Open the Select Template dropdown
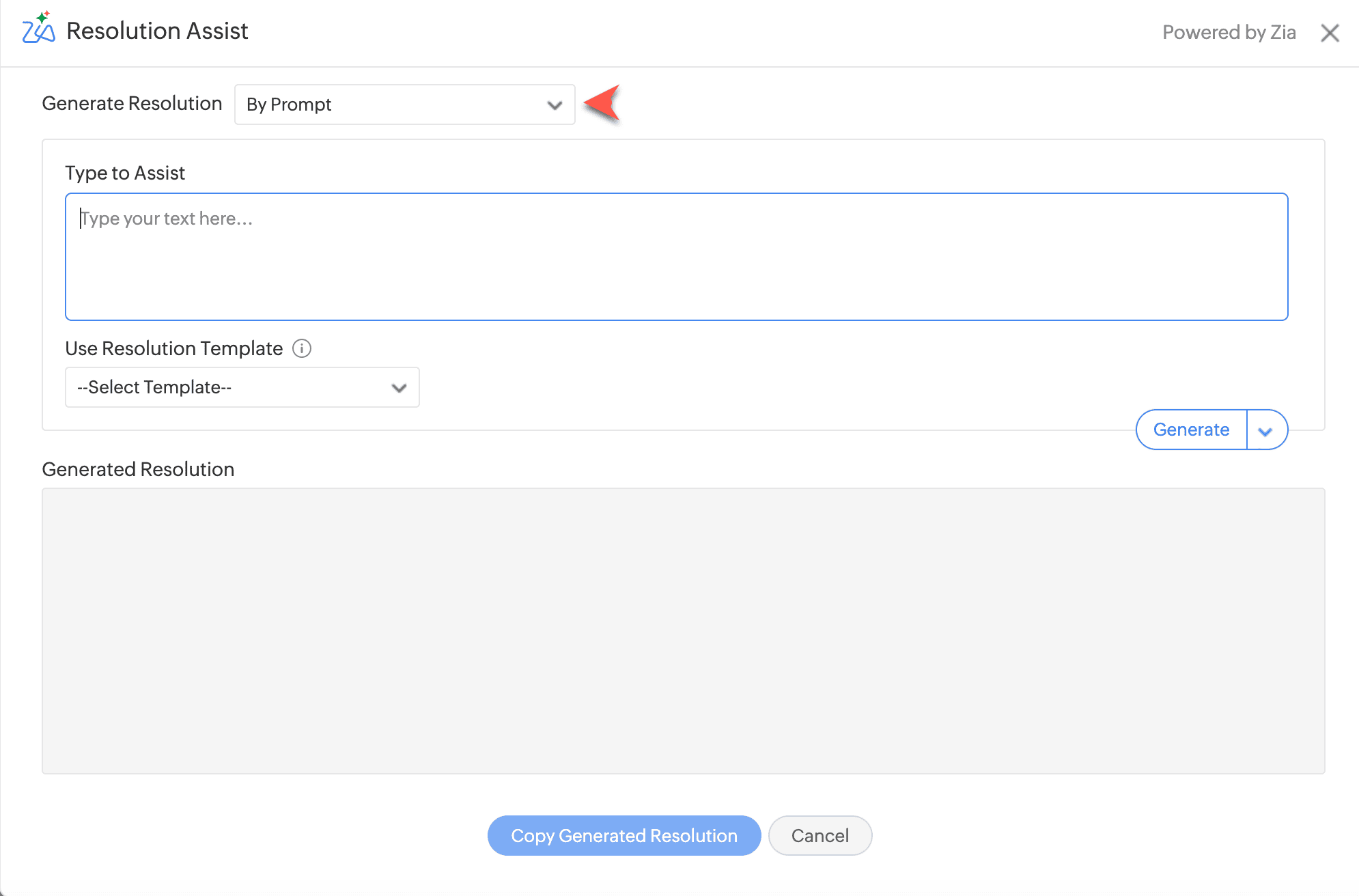1359x896 pixels. pos(242,387)
